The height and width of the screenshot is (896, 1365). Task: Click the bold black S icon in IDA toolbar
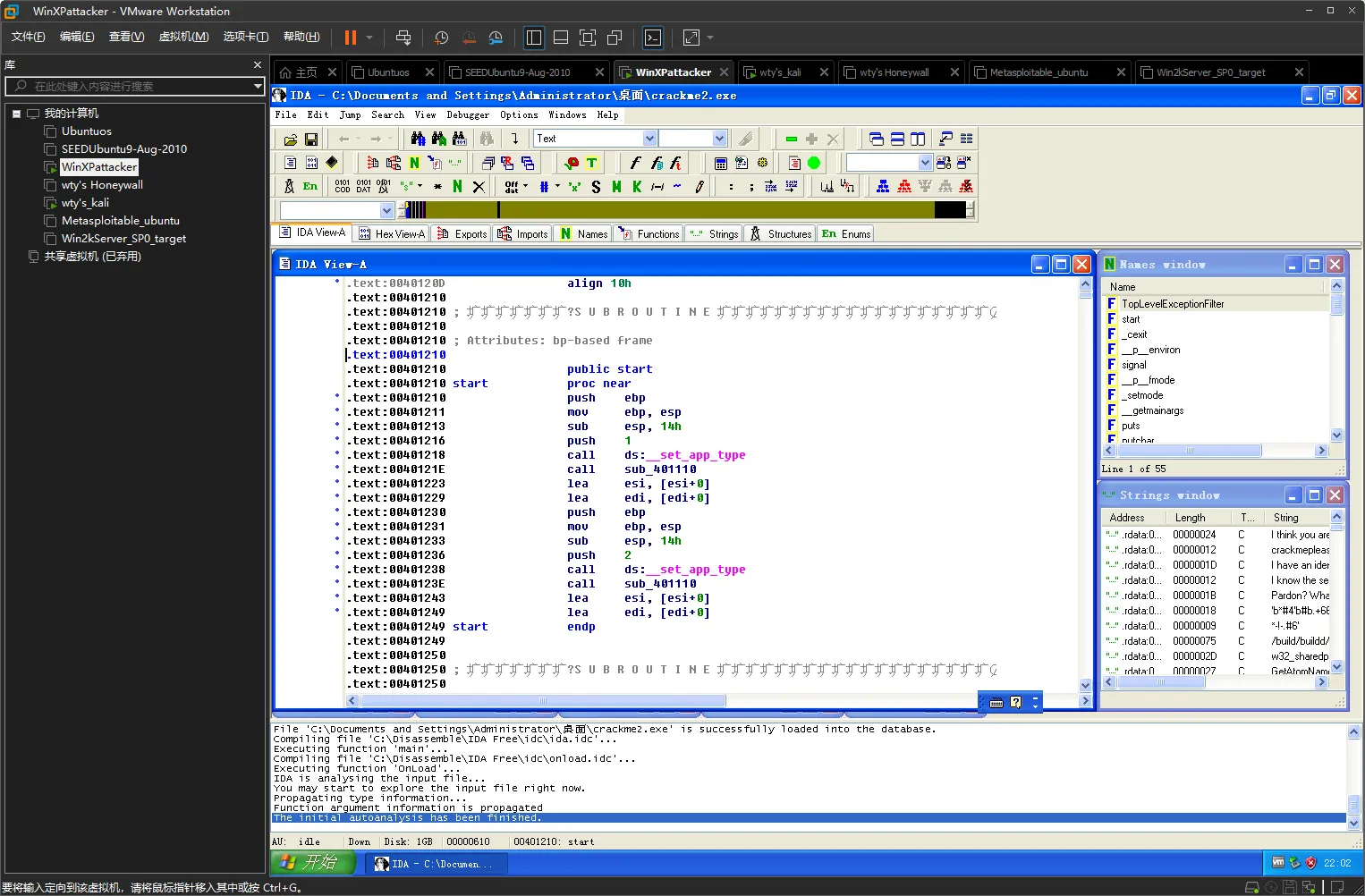click(x=596, y=186)
